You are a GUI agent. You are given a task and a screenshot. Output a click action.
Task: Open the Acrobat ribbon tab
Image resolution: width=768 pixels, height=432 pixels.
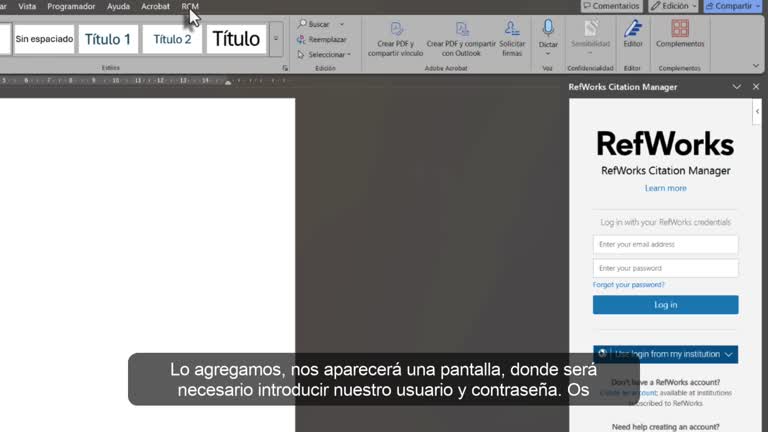click(155, 6)
